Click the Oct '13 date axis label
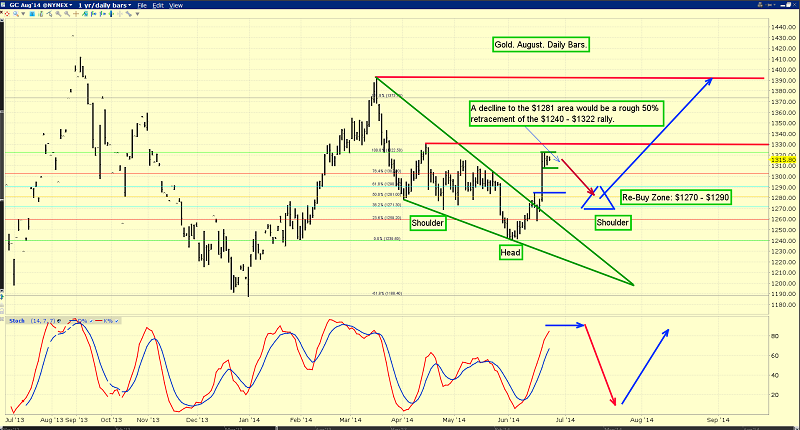Image resolution: width=800 pixels, height=430 pixels. pos(112,420)
